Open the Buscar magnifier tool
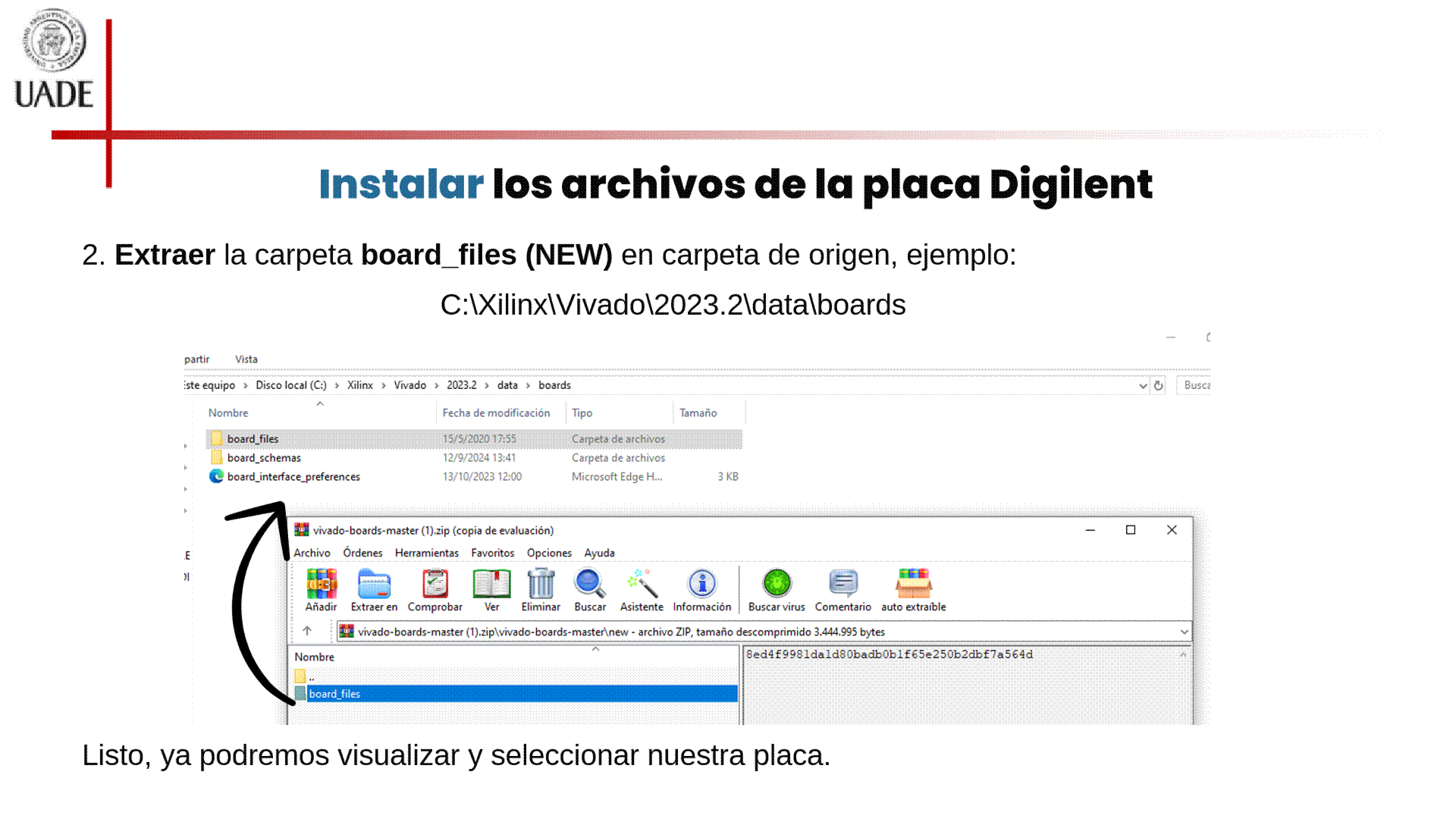1456x819 pixels. [x=589, y=585]
